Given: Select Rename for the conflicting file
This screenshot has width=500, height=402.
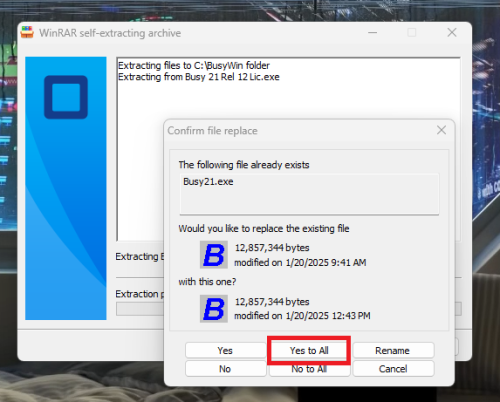Looking at the screenshot, I should [393, 350].
